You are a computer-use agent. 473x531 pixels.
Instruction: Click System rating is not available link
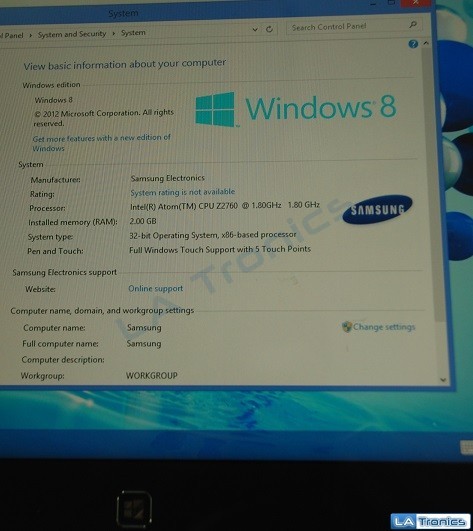182,192
